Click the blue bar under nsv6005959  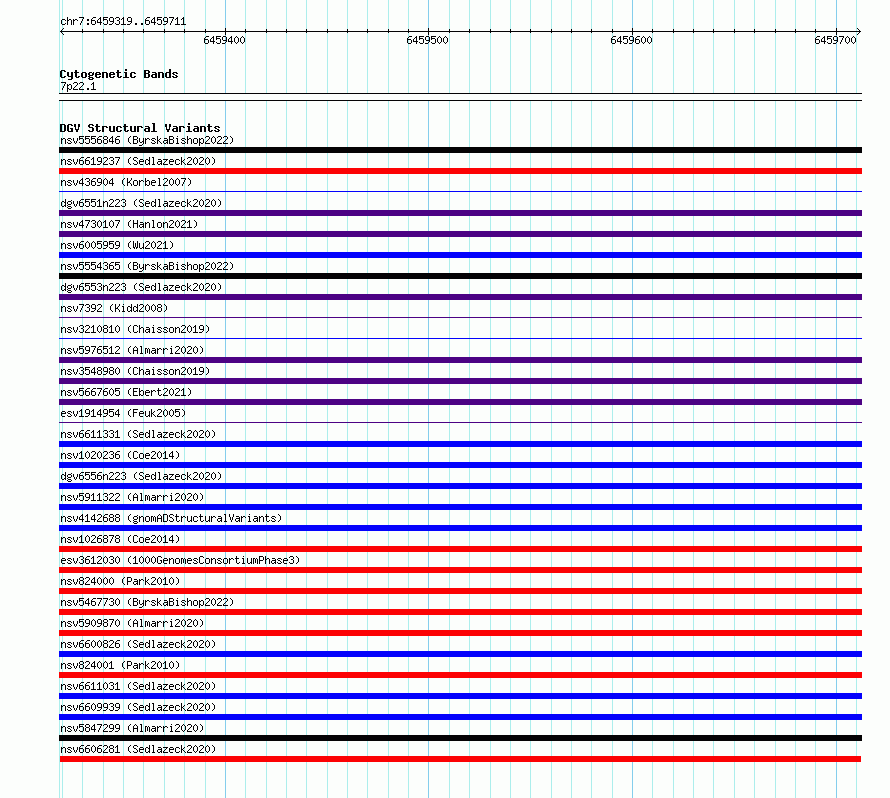460,255
